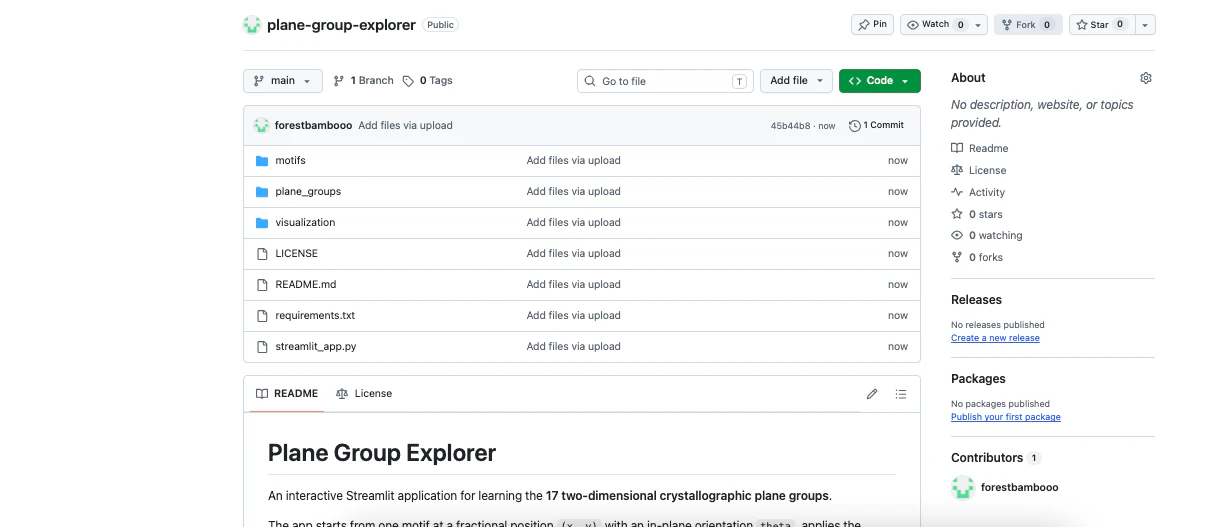Open the motifs folder name
This screenshot has width=1206, height=527.
pyautogui.click(x=290, y=161)
